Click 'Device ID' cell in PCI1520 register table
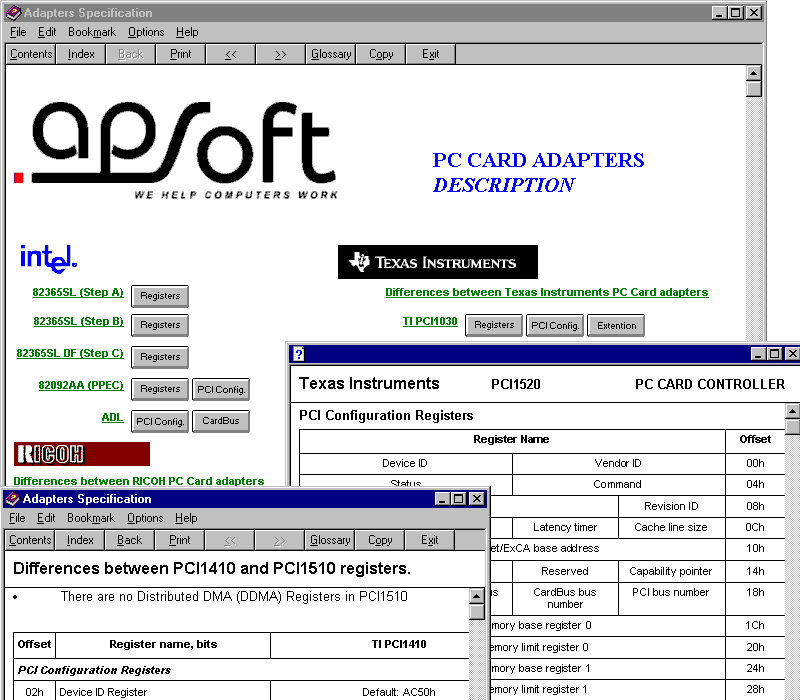Screen dimensions: 800x700 point(405,463)
